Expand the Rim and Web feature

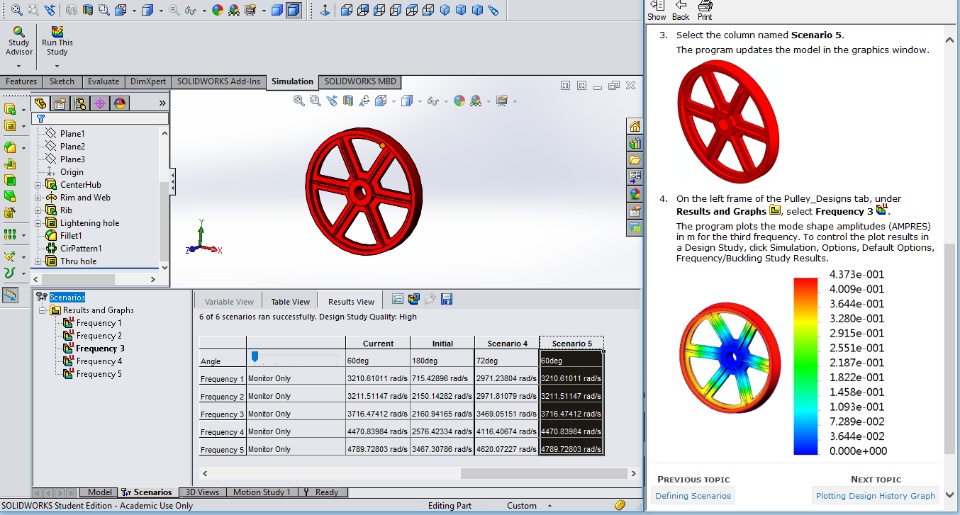pos(38,198)
